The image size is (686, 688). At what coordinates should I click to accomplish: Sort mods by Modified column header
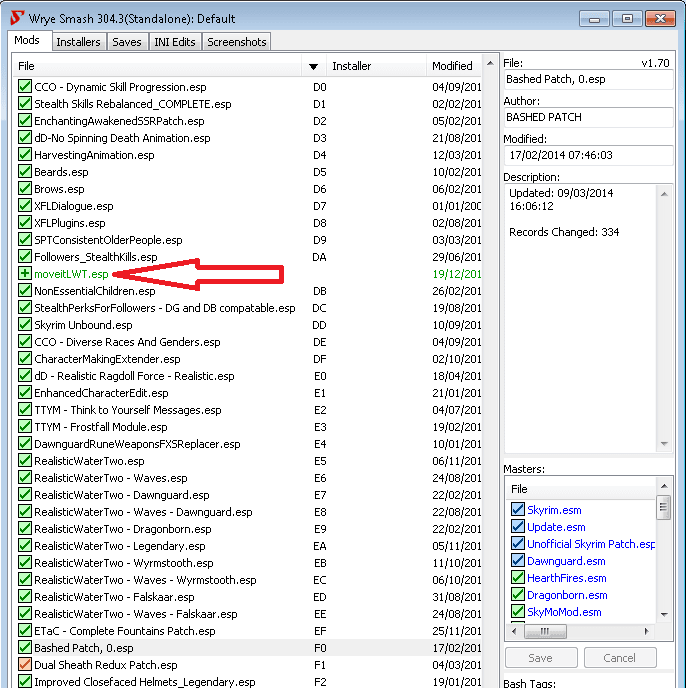454,66
